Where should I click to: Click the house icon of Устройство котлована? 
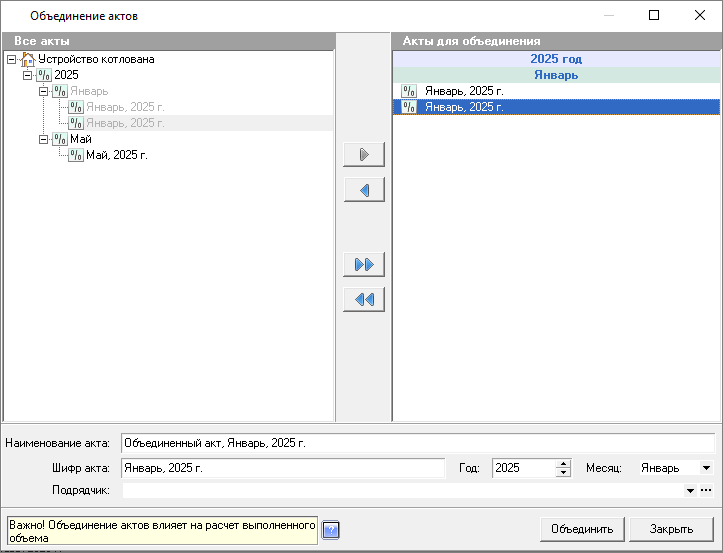coord(27,59)
